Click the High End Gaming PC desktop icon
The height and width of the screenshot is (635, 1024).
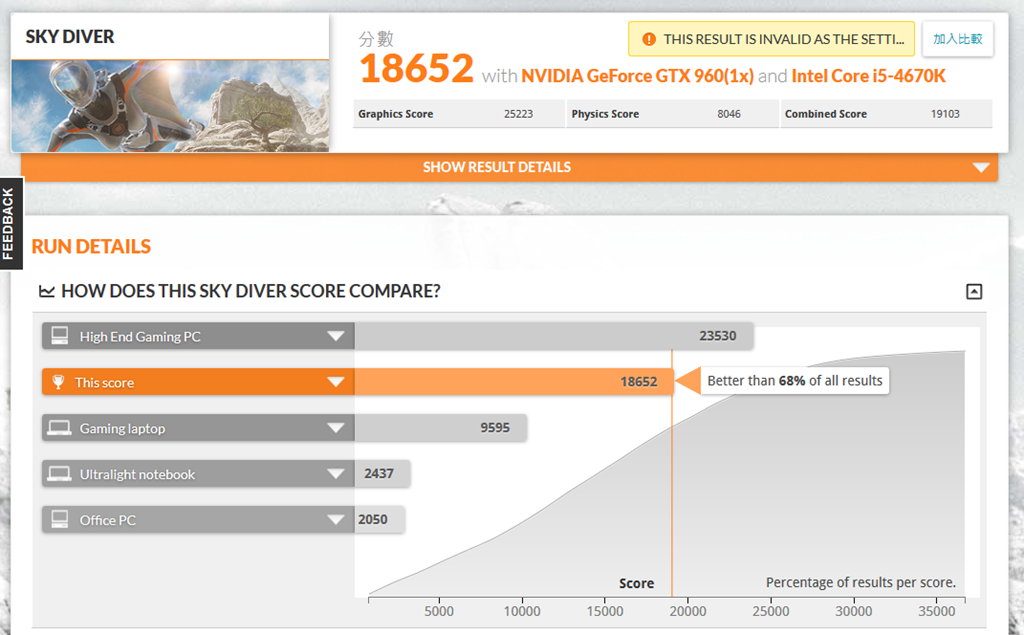pos(59,336)
